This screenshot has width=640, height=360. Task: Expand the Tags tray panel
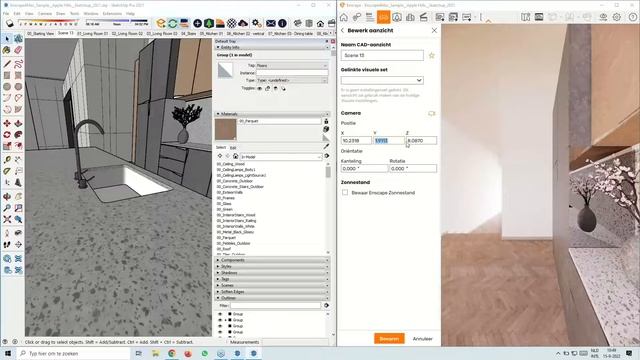point(272,279)
